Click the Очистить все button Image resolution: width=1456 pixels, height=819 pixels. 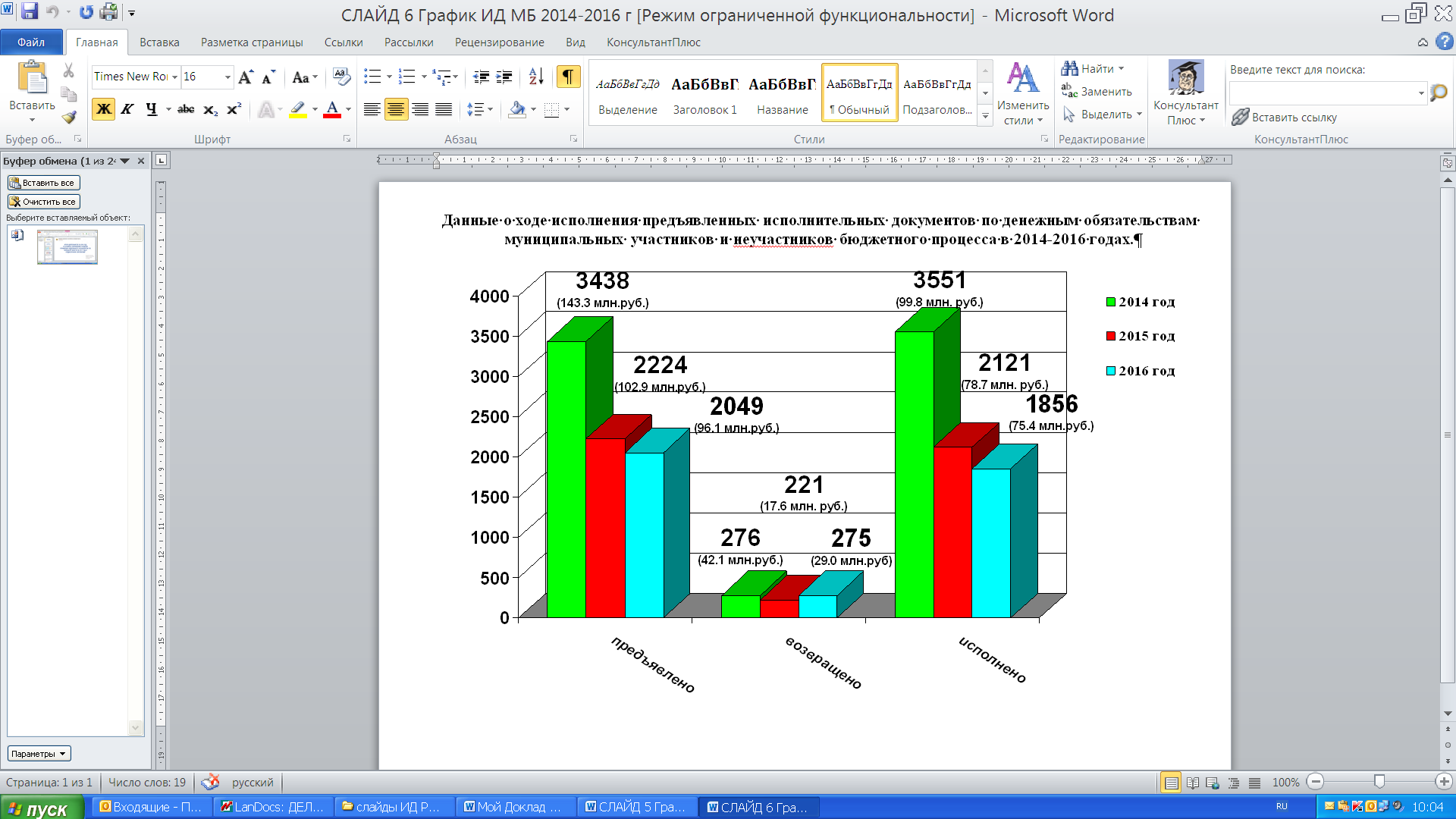pyautogui.click(x=44, y=202)
